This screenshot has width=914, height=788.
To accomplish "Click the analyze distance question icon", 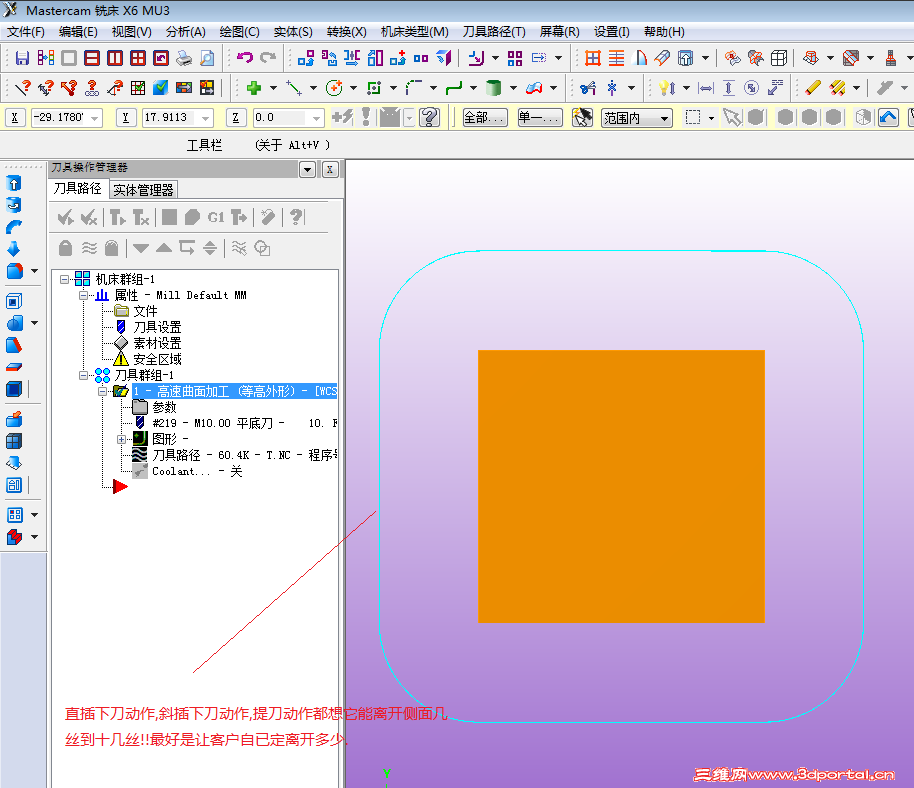I will pos(45,88).
